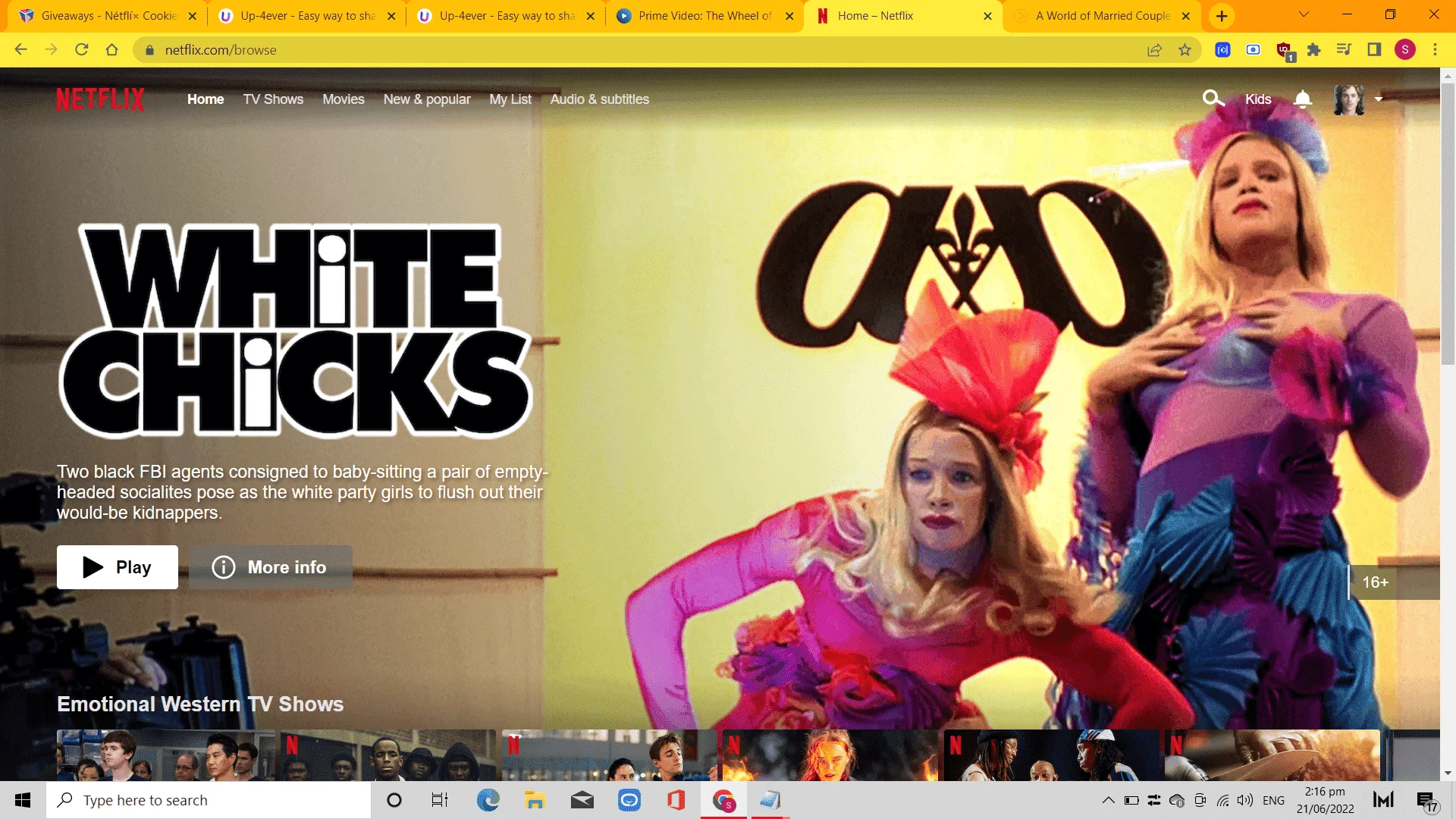Click the profile avatar picture
This screenshot has width=1456, height=819.
[1349, 99]
